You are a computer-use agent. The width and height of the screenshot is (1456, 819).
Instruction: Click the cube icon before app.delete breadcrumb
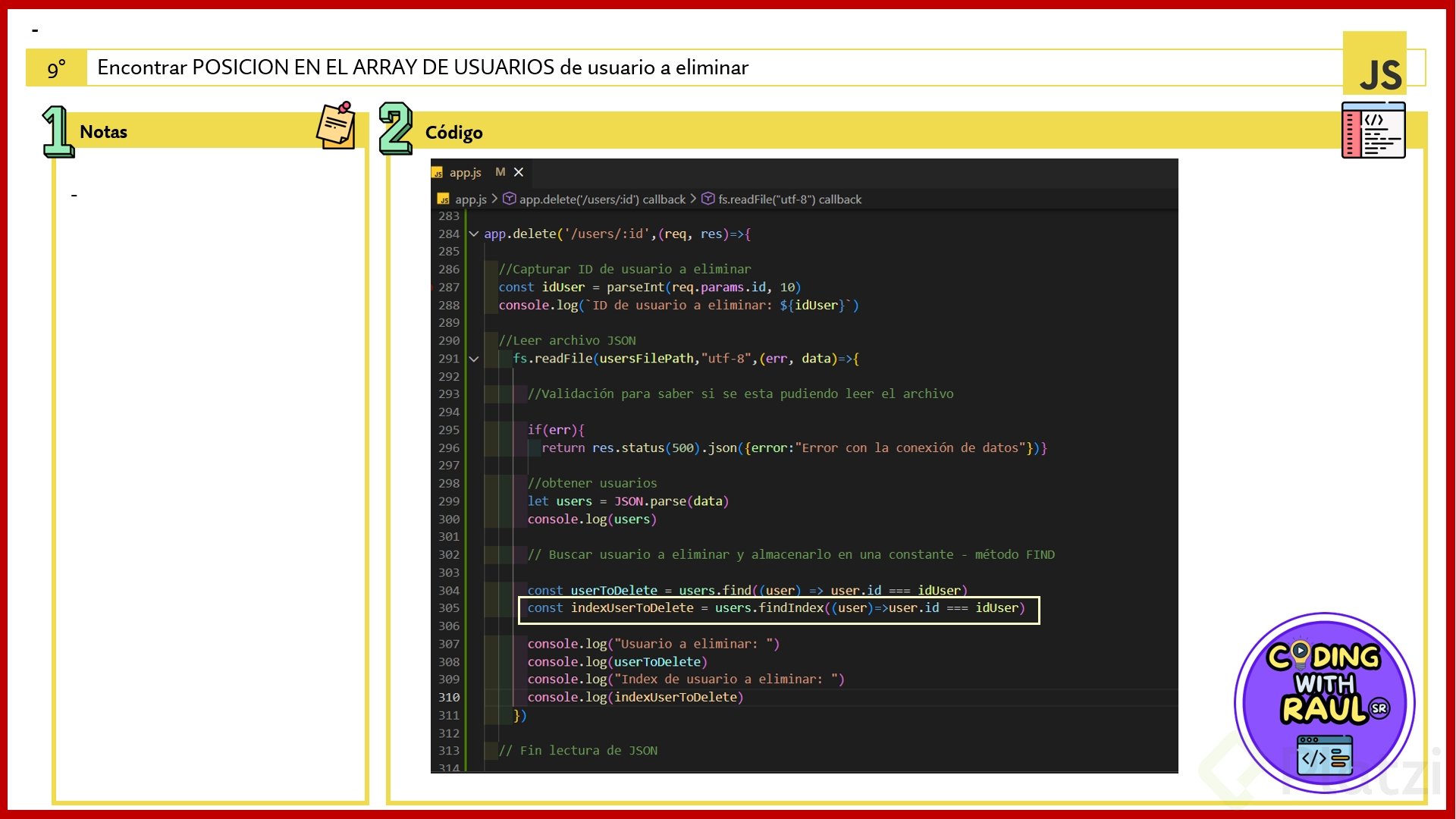(x=510, y=199)
